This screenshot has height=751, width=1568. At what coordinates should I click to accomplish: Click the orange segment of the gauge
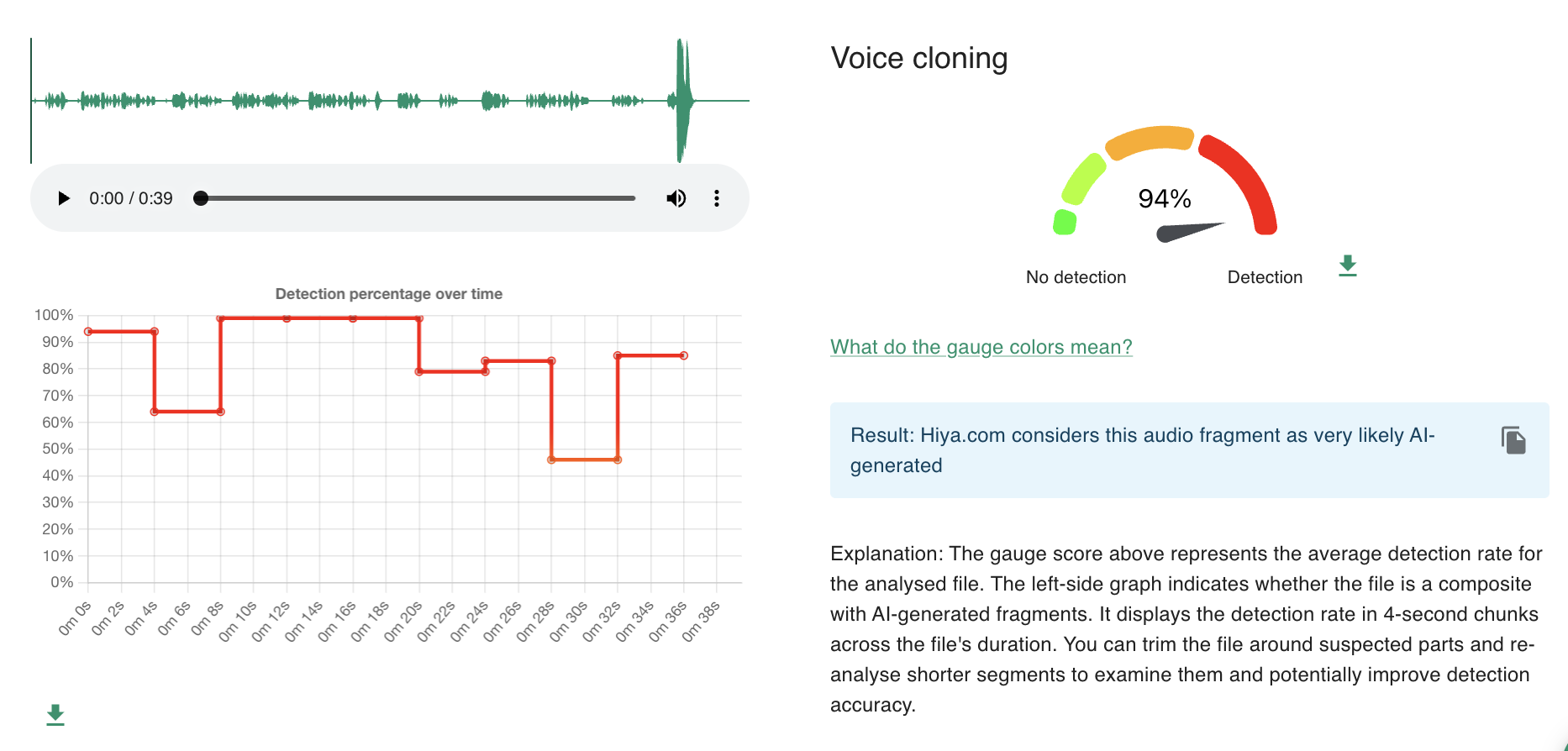(x=1150, y=140)
